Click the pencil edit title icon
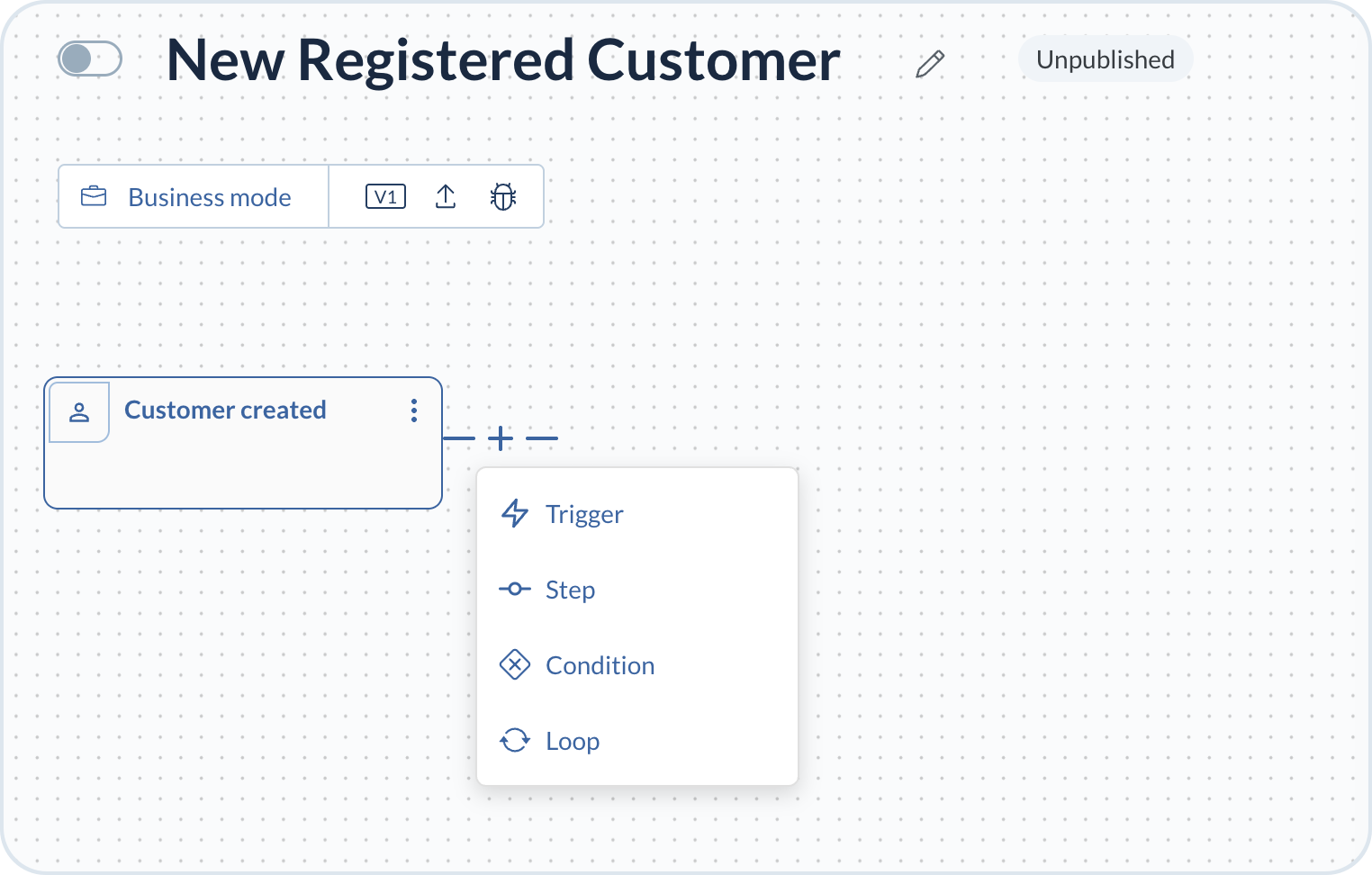 click(x=930, y=63)
